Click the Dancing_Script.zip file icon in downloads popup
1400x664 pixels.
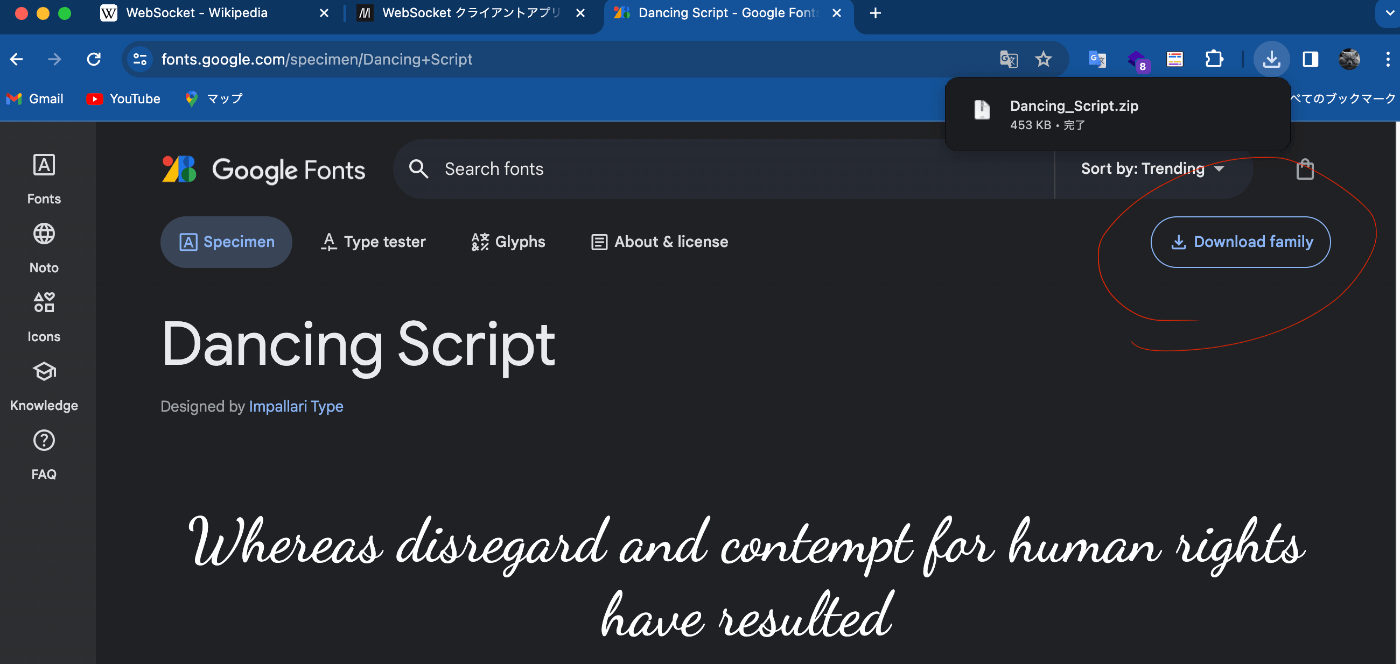point(982,110)
